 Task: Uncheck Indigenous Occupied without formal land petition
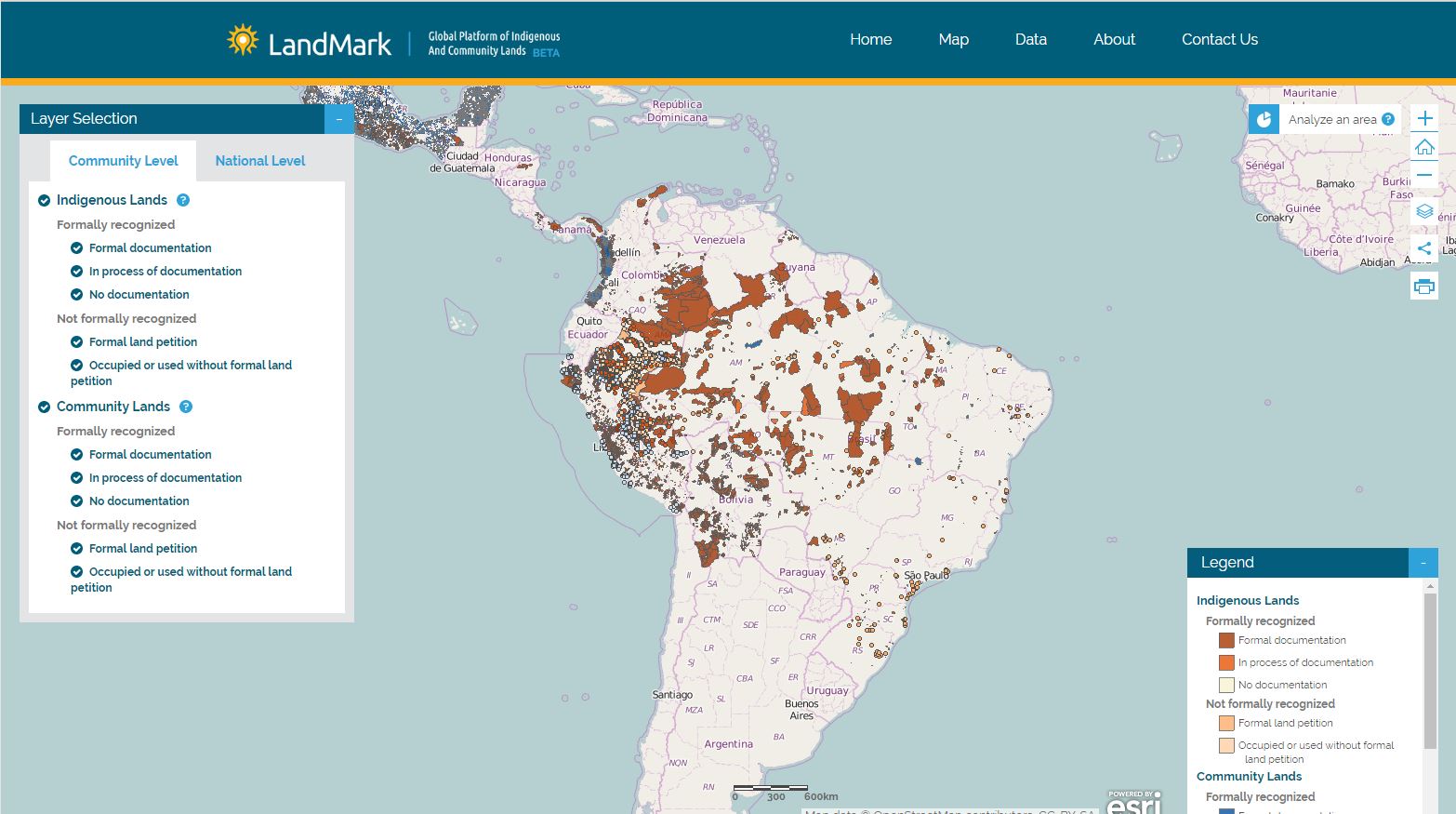77,365
